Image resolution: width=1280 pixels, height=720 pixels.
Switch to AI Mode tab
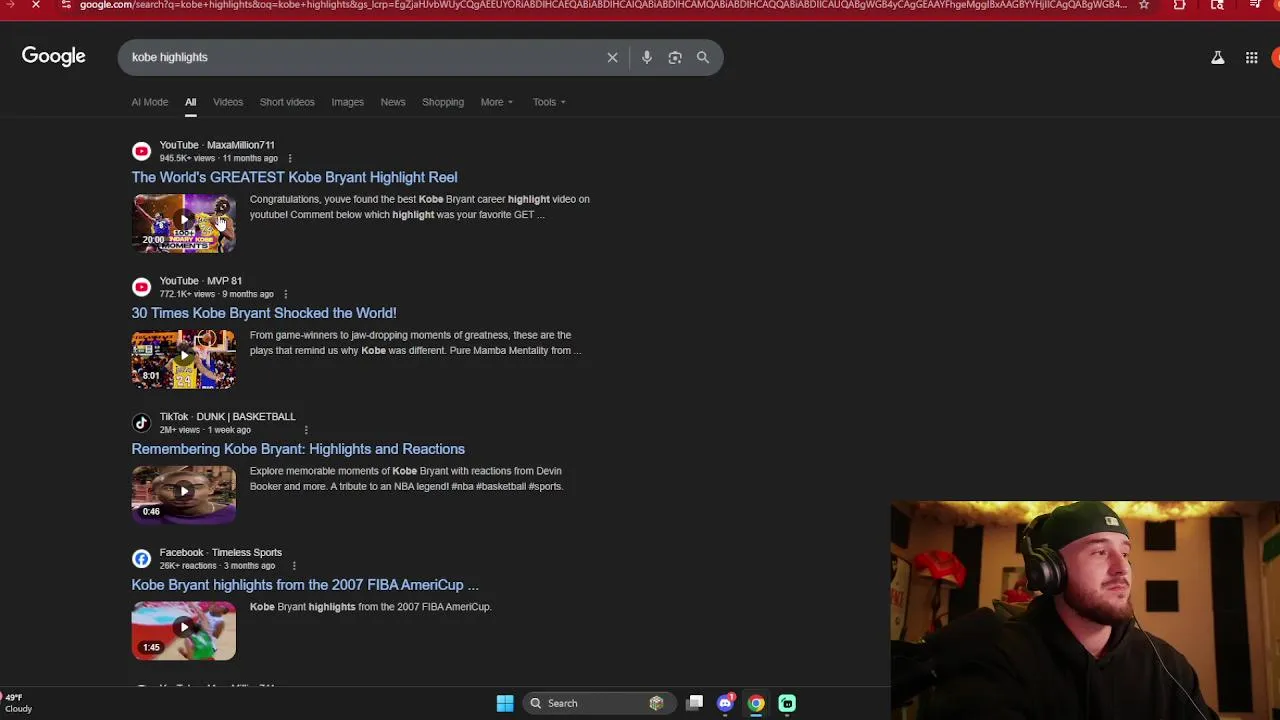(150, 102)
